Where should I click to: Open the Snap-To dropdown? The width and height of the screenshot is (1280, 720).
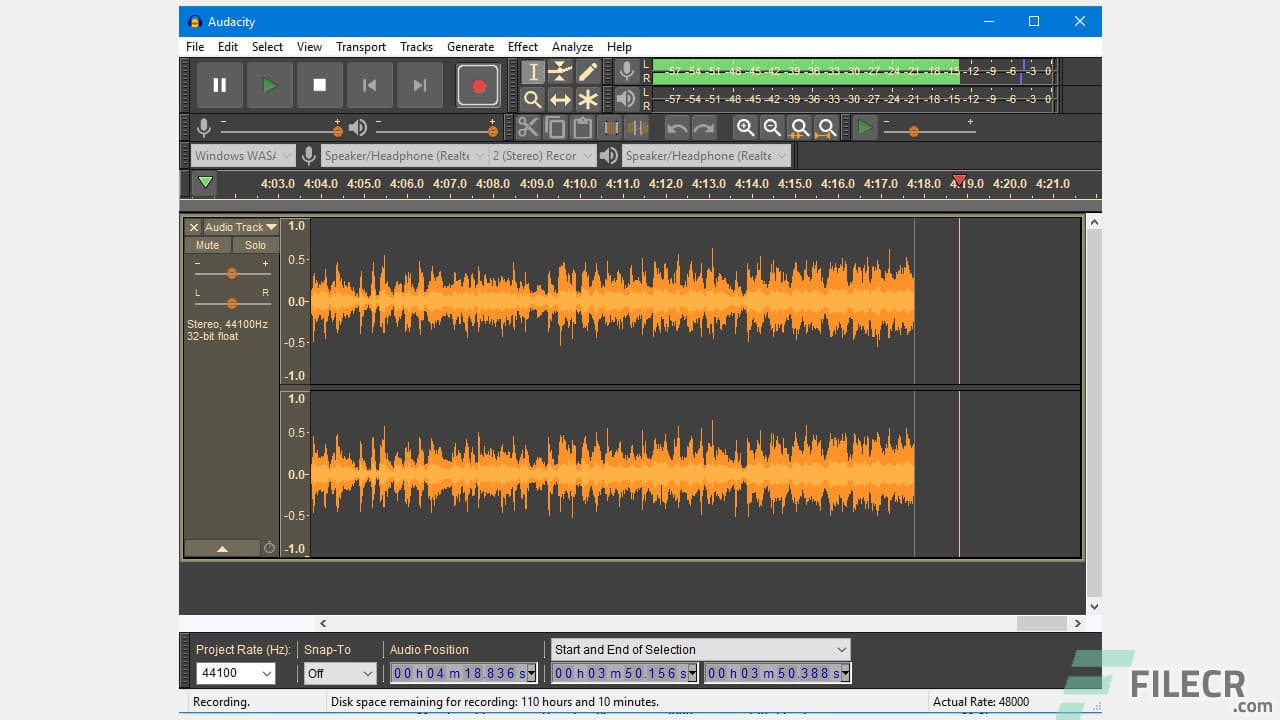[x=339, y=673]
